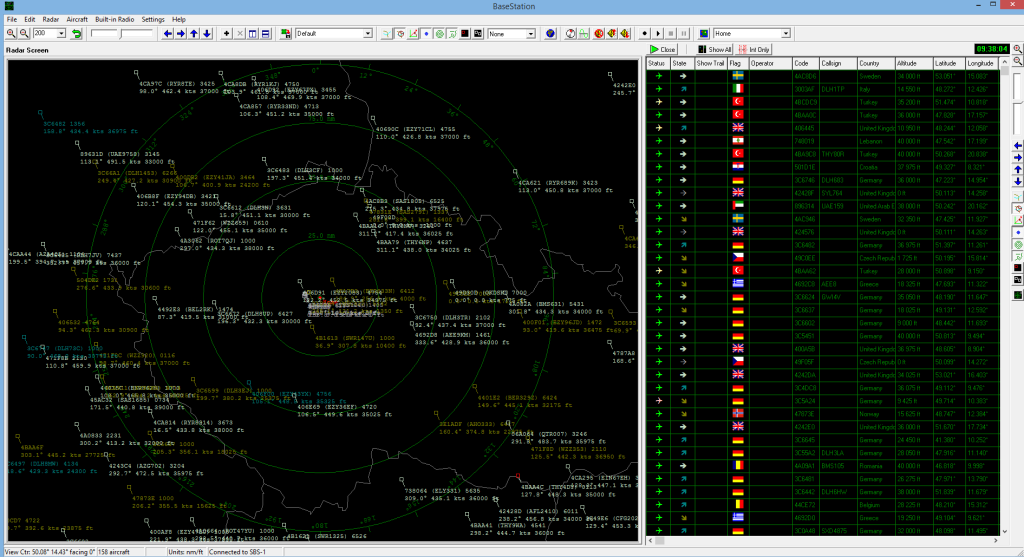Toggle the green waypoint route icon
The image size is (1024, 557).
click(453, 33)
